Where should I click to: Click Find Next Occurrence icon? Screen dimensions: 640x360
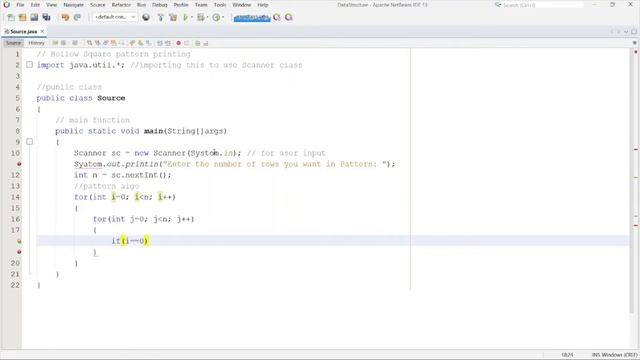tap(106, 43)
